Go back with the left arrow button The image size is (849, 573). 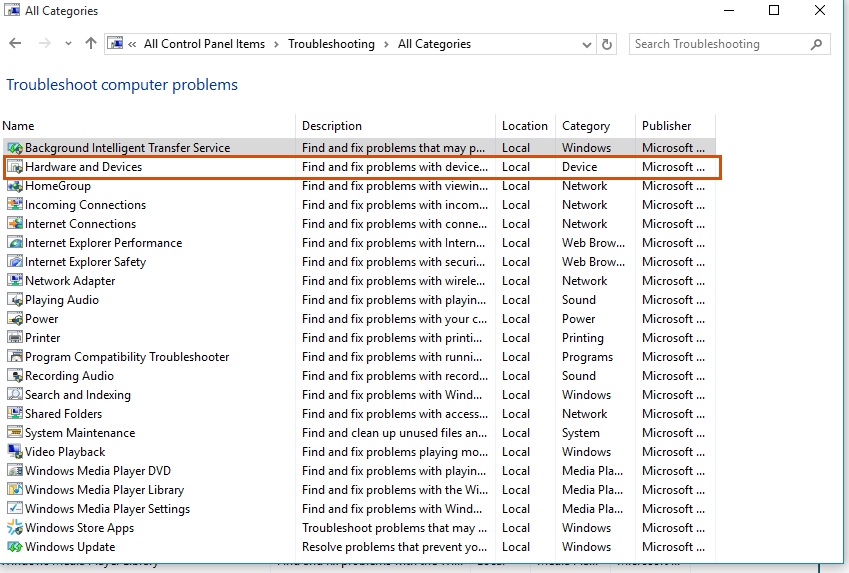tap(15, 43)
